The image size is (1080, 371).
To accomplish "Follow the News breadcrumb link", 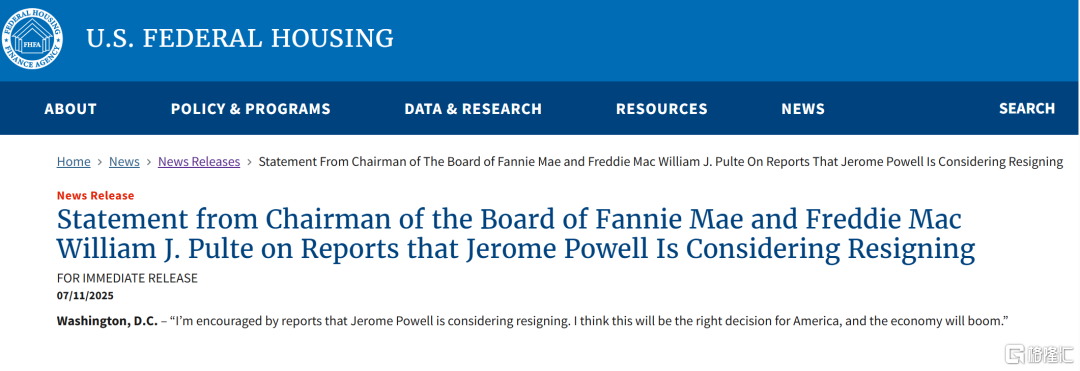I will pyautogui.click(x=125, y=162).
